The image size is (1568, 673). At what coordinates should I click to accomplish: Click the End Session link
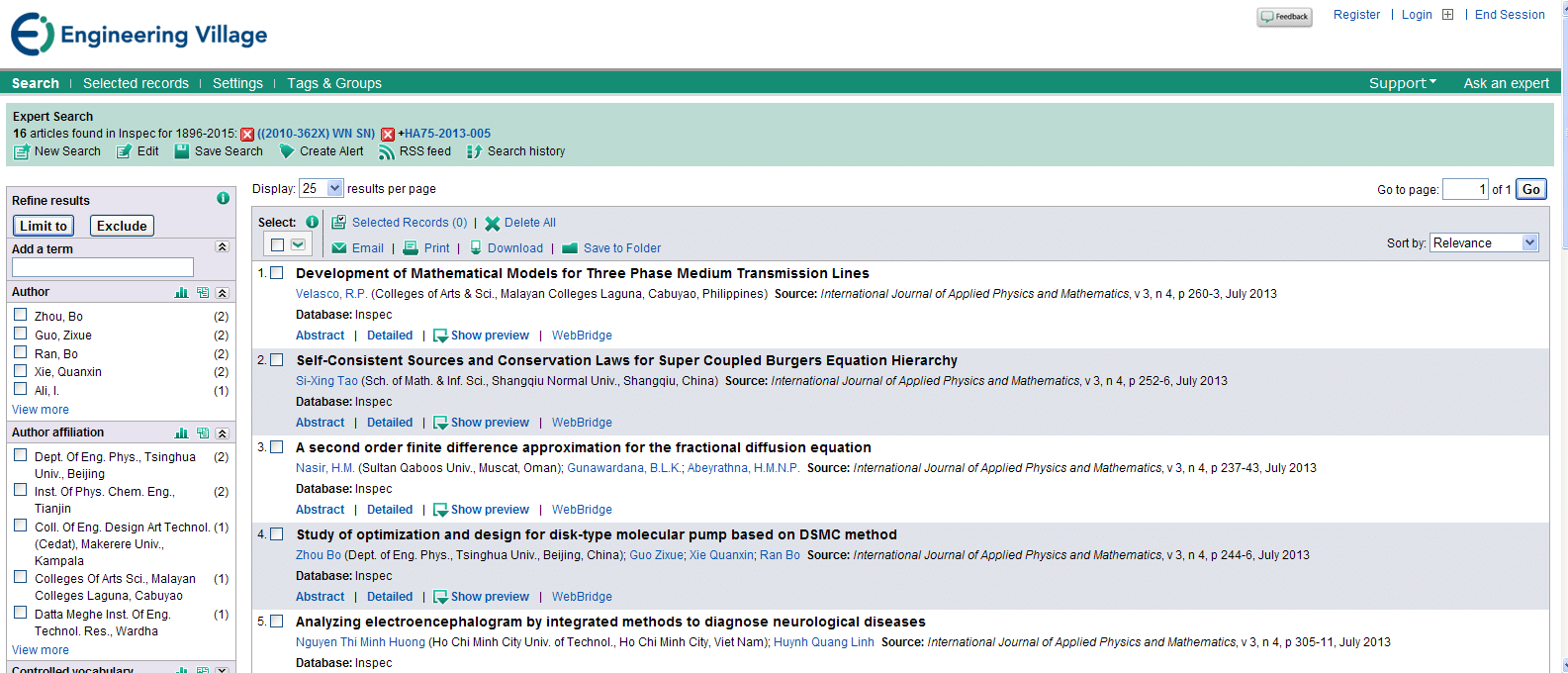pyautogui.click(x=1510, y=15)
